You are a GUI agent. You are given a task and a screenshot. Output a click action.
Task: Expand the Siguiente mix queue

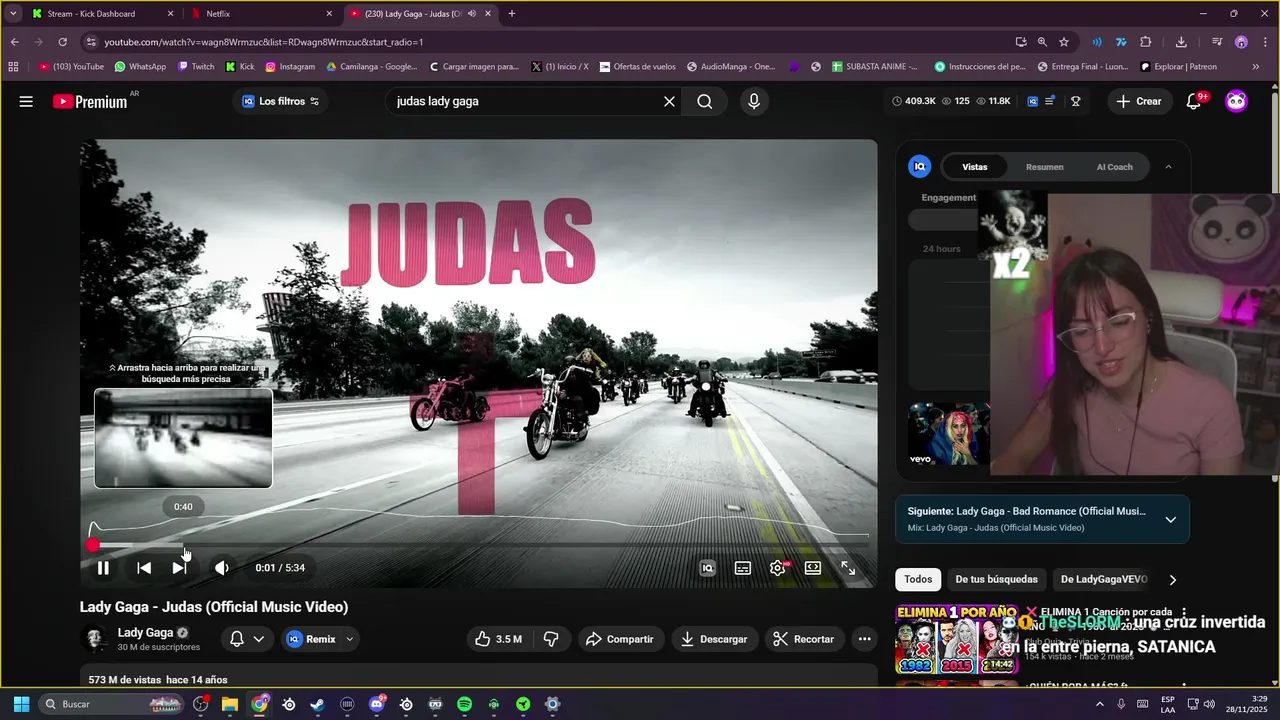pos(1170,519)
